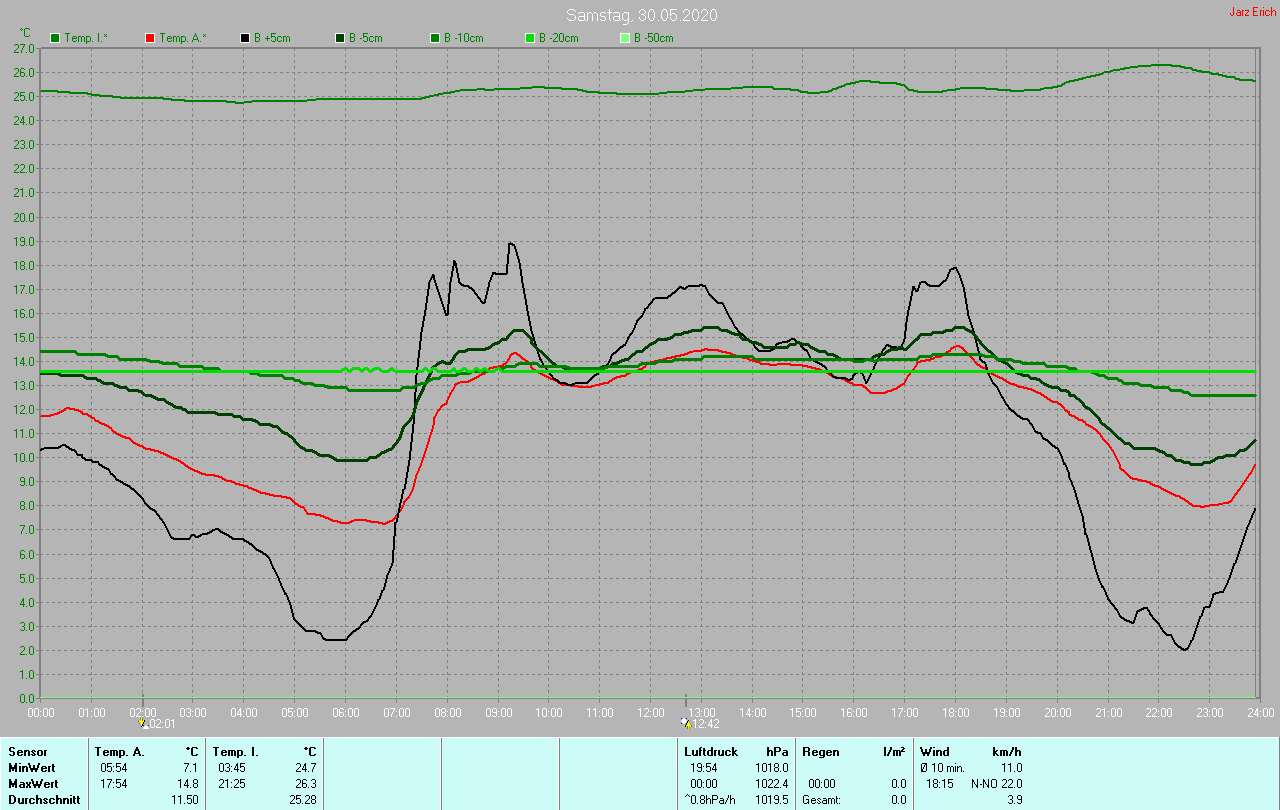1280x810 pixels.
Task: Select the Temp. I. column header in table
Action: [x=236, y=751]
